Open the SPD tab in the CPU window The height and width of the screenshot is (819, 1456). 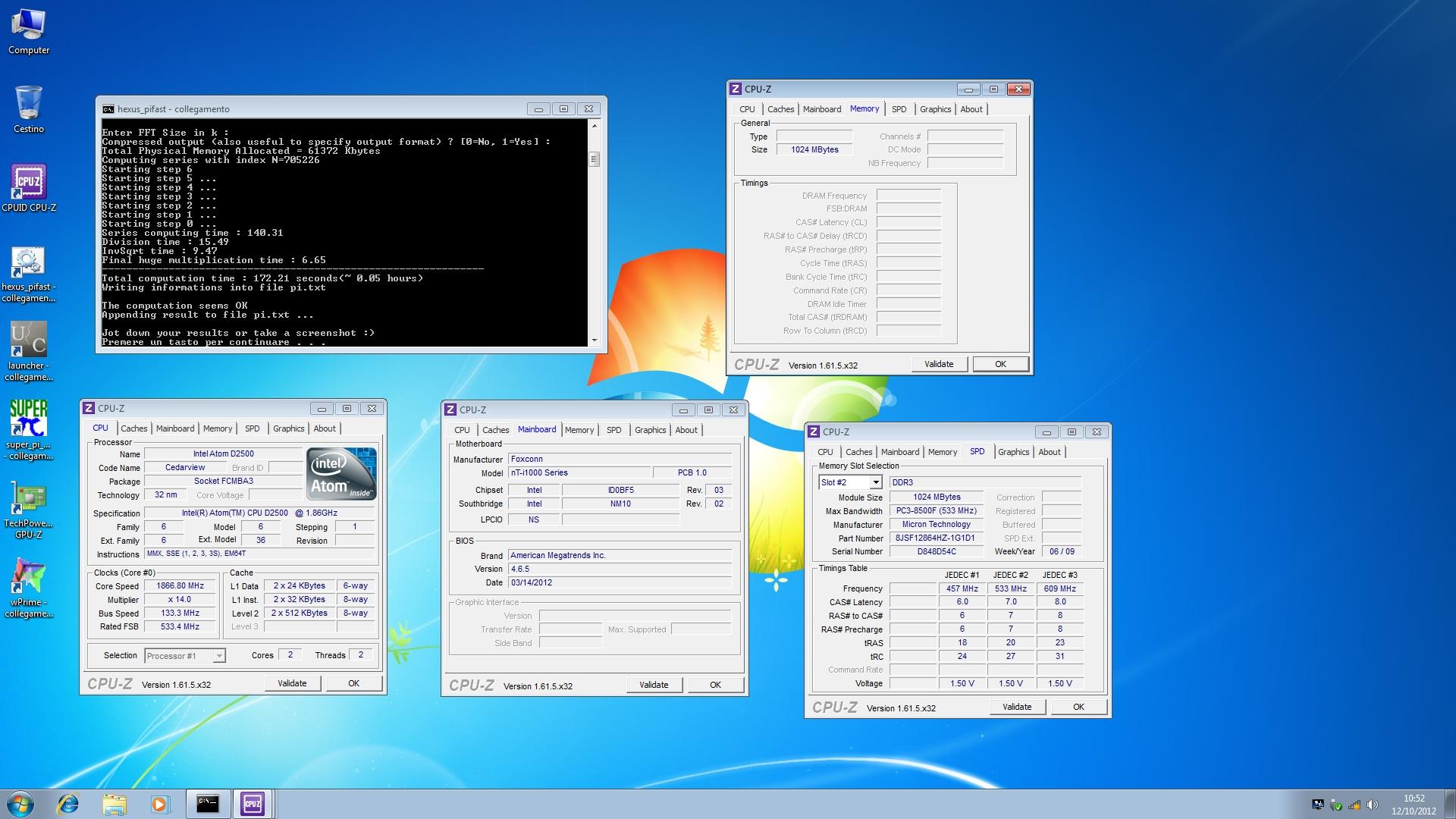[x=253, y=429]
